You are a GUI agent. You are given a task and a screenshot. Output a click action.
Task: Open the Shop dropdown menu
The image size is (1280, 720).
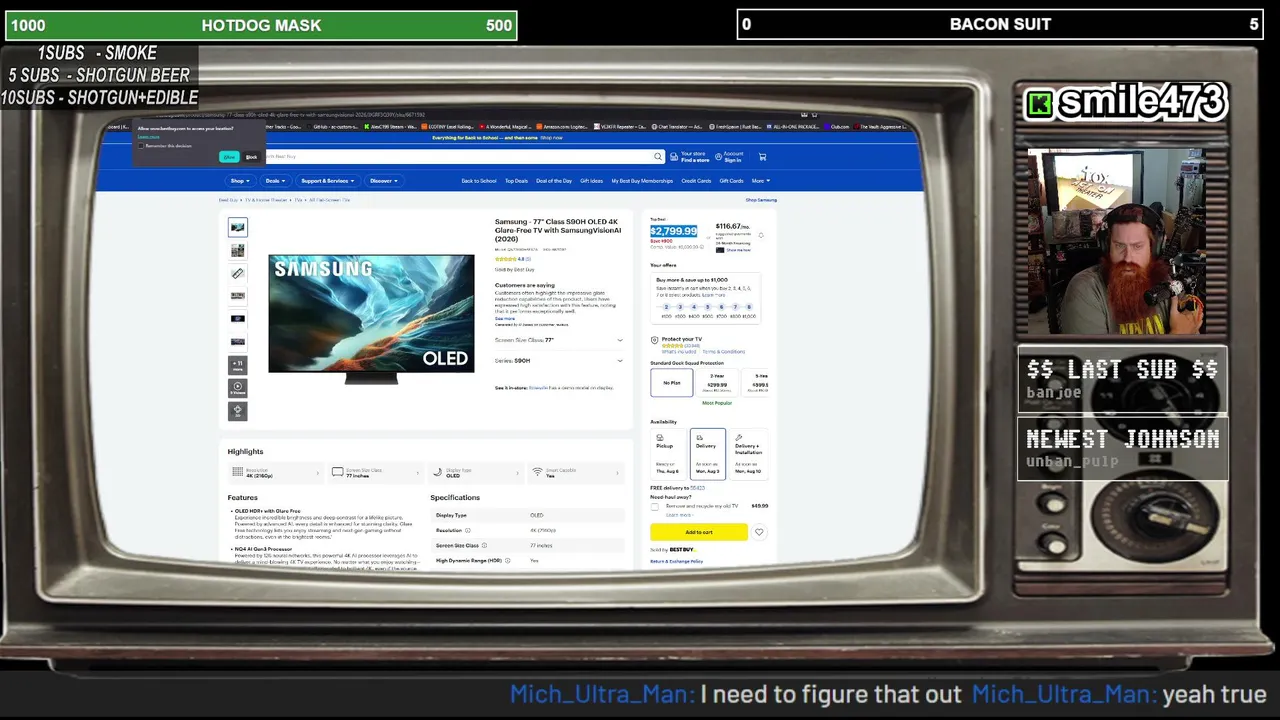click(239, 181)
